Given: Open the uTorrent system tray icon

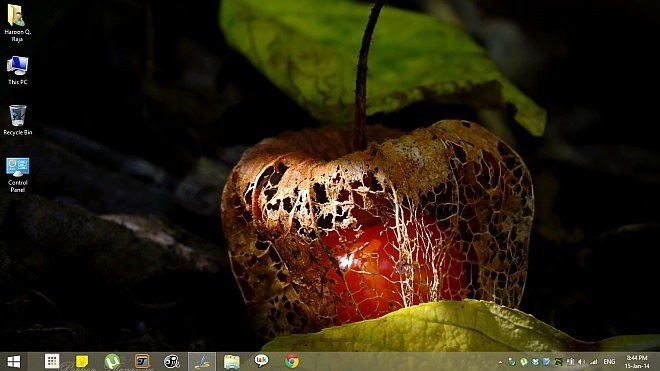Looking at the screenshot, I should coord(524,362).
